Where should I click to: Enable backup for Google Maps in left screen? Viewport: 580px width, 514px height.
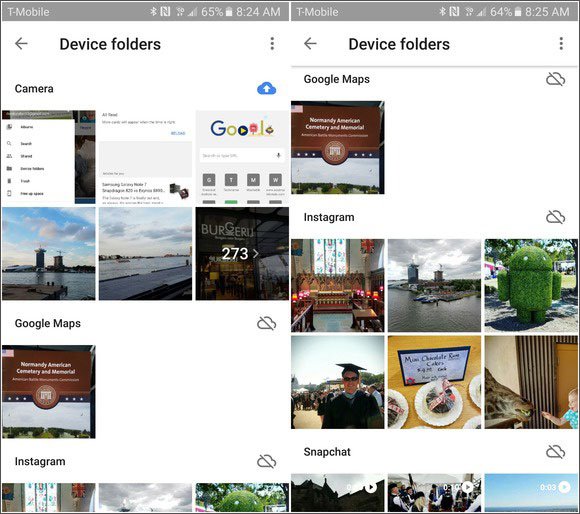[x=266, y=323]
